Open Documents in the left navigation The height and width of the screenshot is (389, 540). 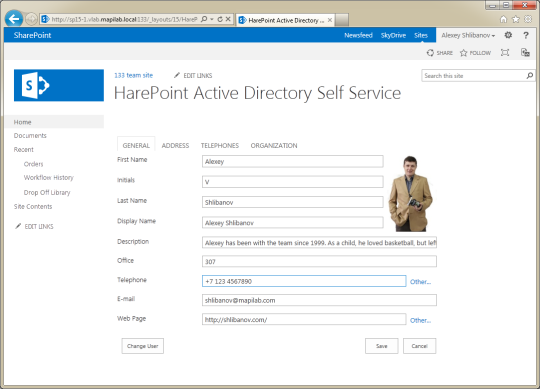30,136
